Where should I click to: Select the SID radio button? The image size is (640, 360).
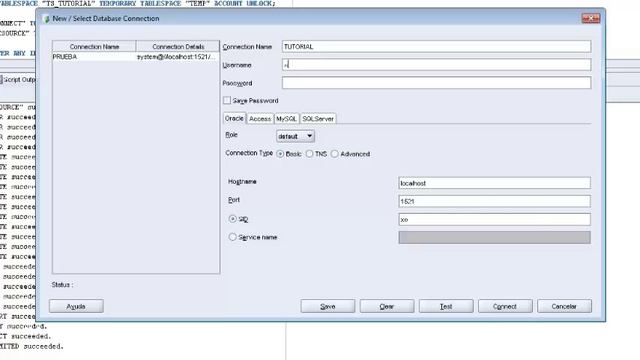click(x=232, y=219)
